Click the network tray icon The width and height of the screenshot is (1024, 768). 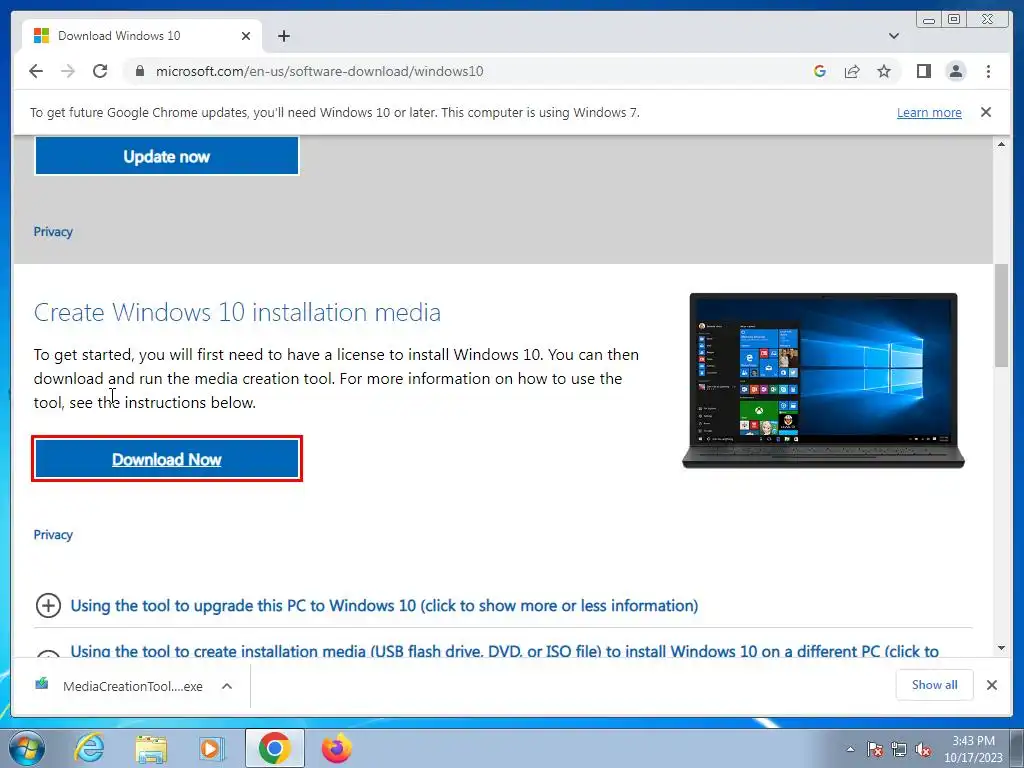899,749
